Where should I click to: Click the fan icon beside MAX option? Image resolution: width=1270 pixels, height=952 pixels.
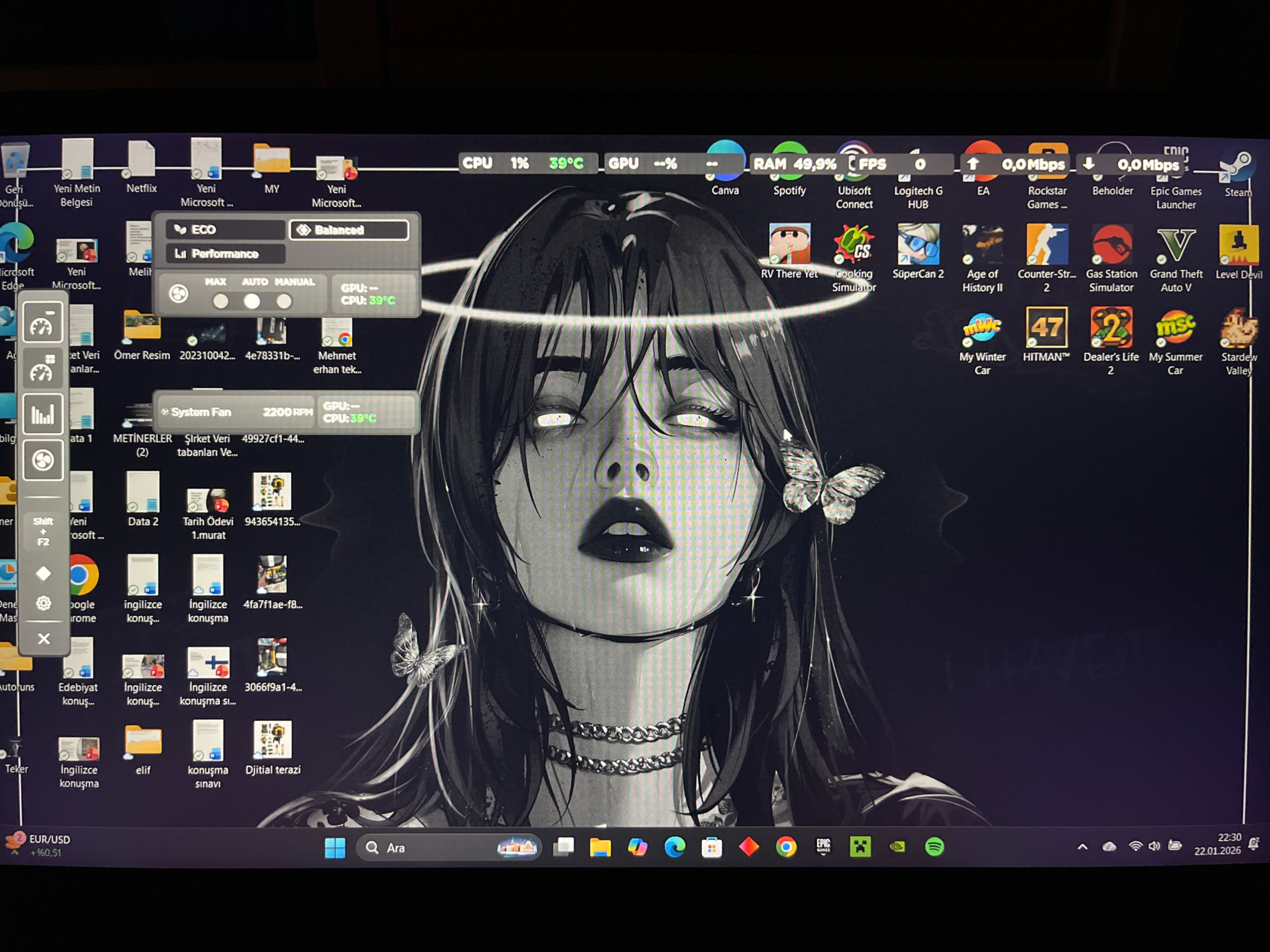[x=179, y=294]
